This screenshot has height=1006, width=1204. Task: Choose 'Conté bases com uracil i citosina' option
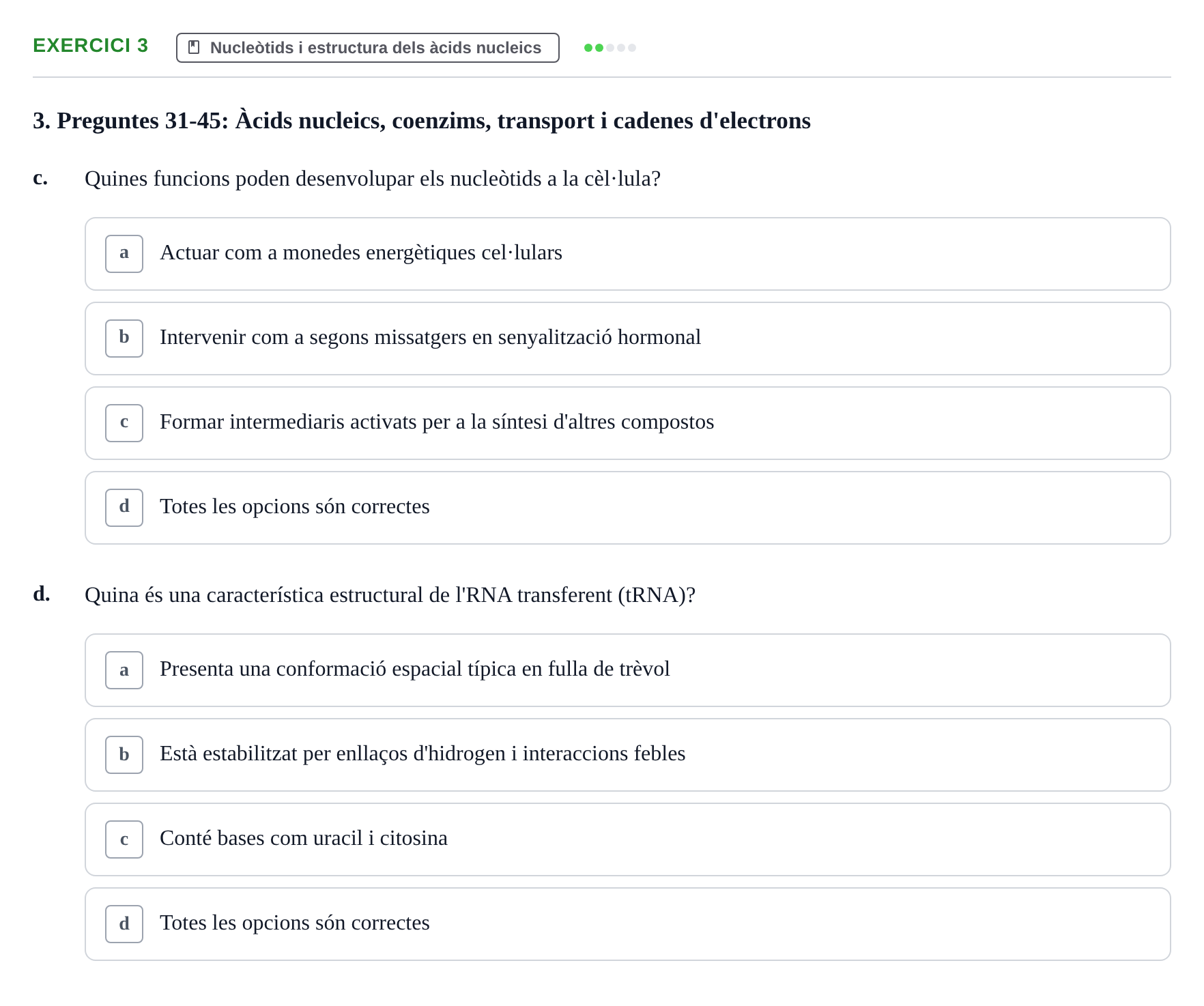click(628, 839)
